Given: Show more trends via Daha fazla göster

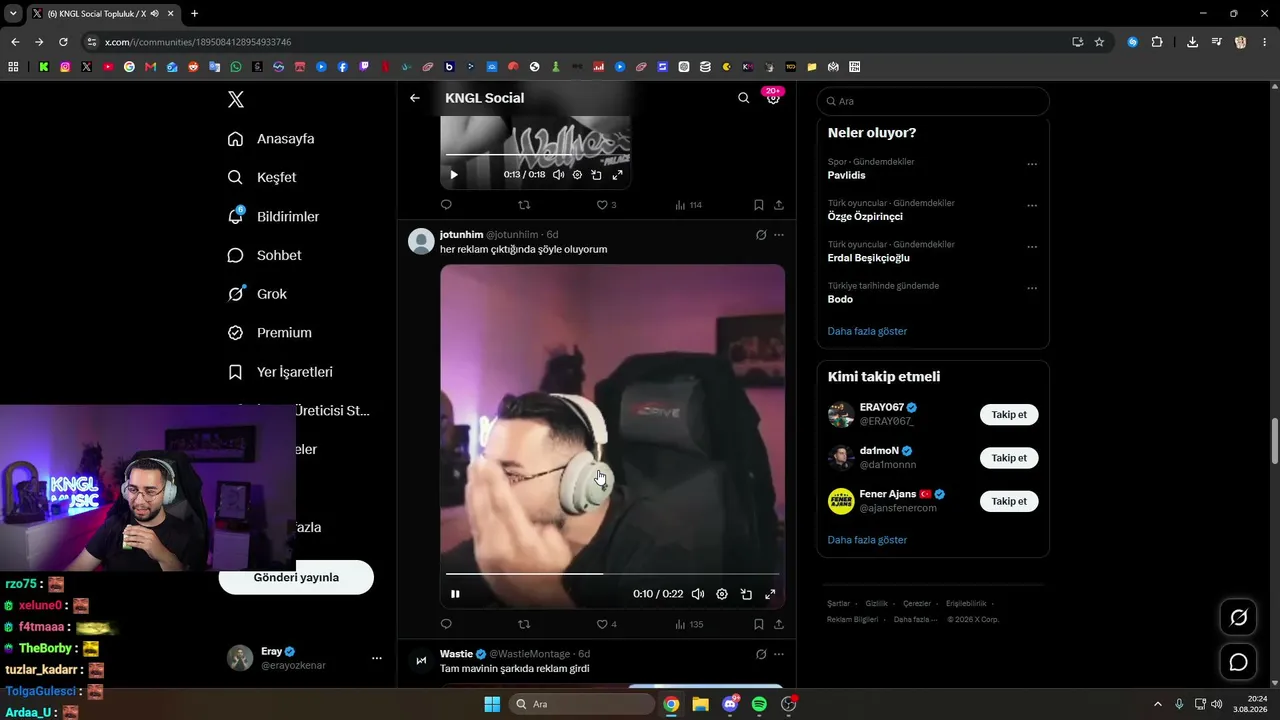Looking at the screenshot, I should (867, 331).
